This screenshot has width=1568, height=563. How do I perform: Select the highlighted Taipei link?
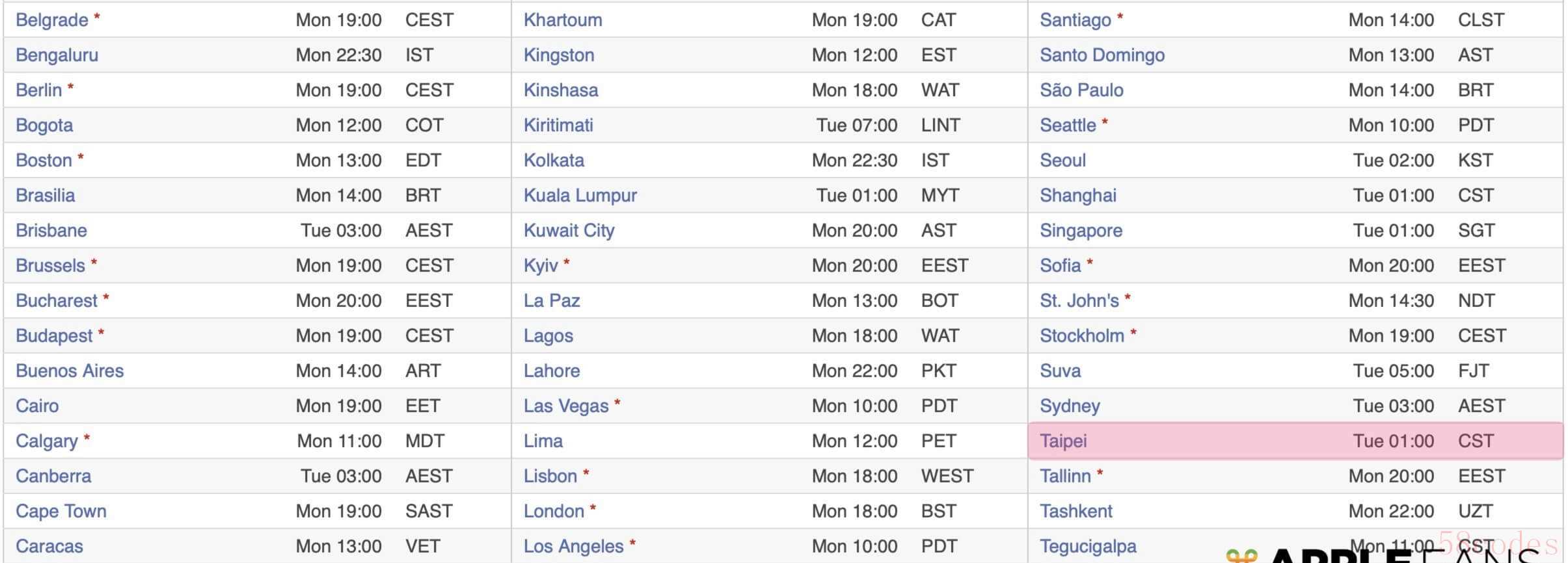click(1063, 441)
